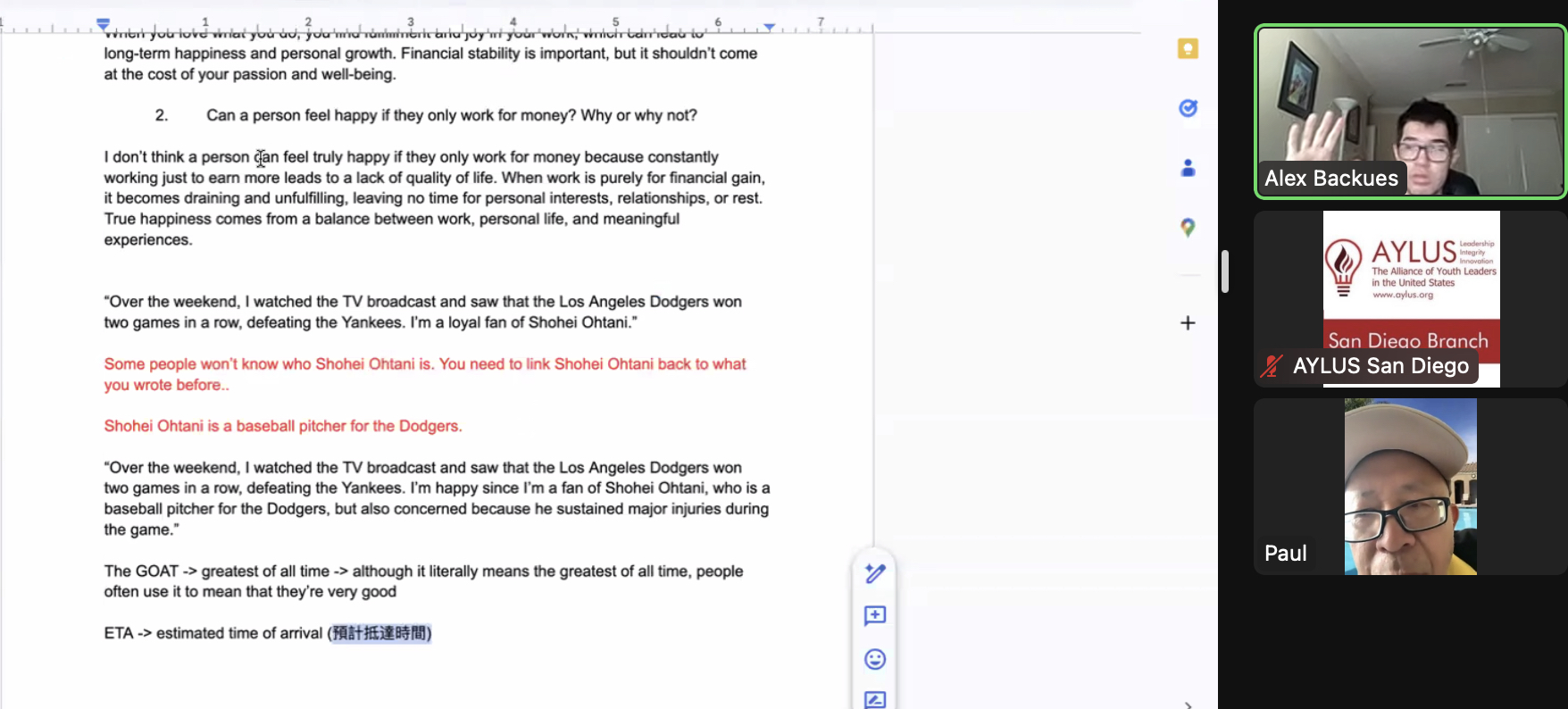Click the red line 'Some people won't know who'

425,364
